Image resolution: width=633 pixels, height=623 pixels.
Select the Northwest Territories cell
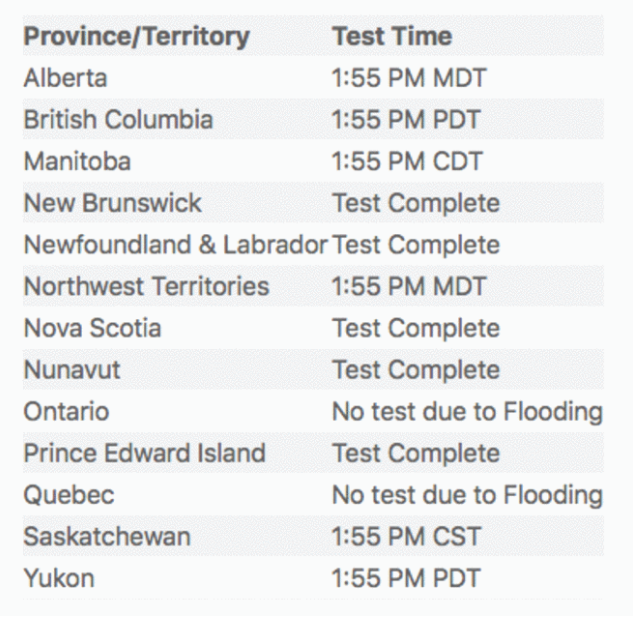click(146, 286)
